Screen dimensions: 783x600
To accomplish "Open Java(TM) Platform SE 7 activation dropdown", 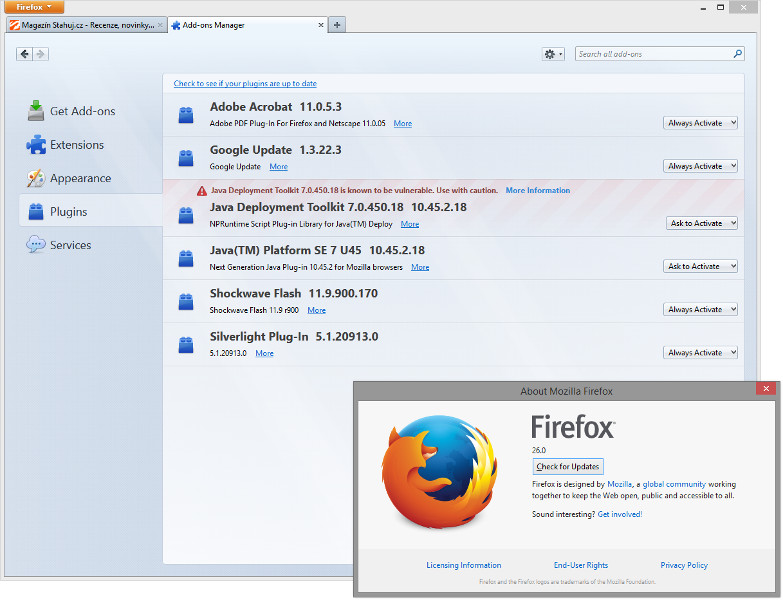I will [700, 267].
